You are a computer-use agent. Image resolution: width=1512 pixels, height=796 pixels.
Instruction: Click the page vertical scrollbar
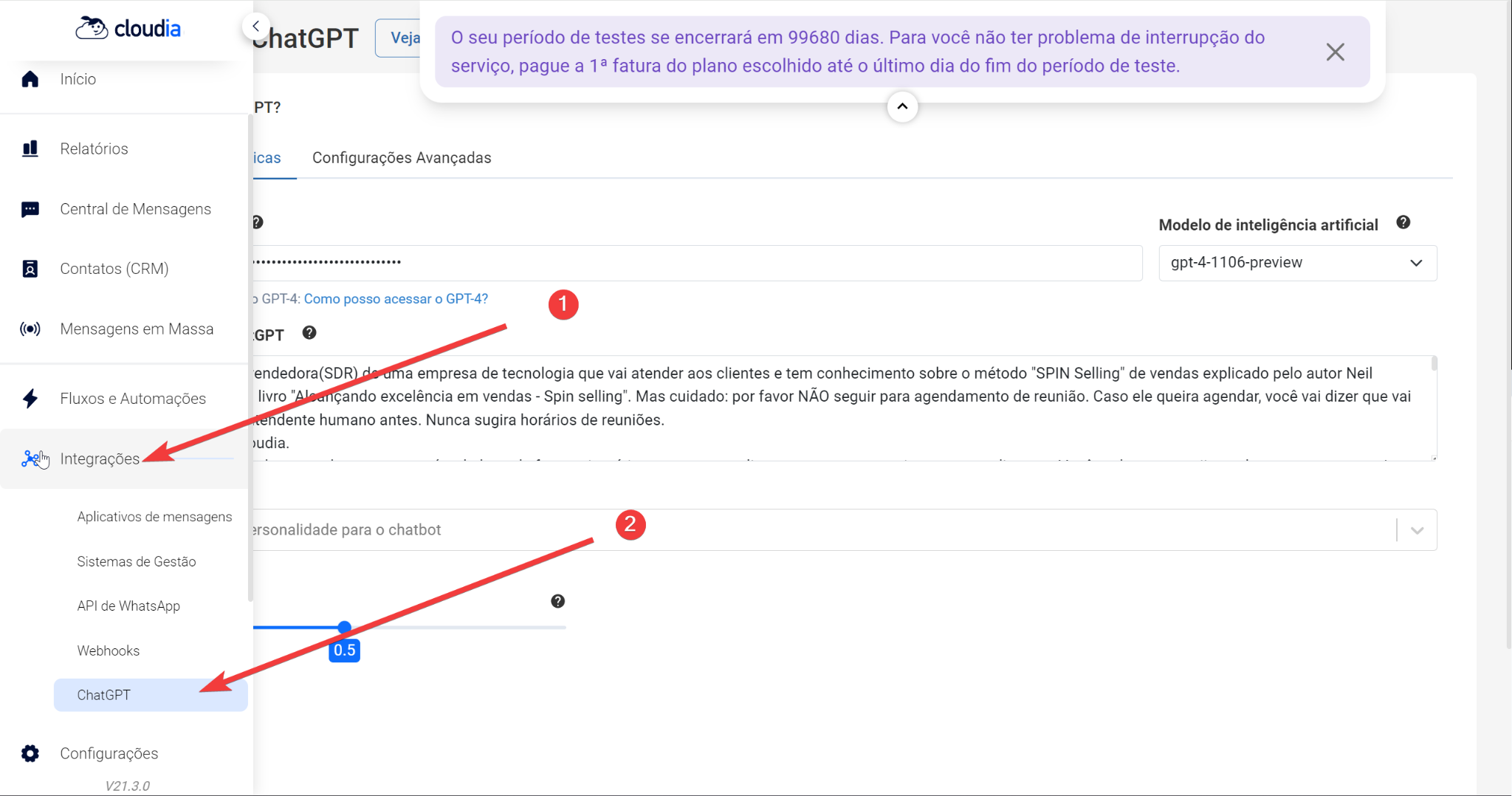[x=1508, y=325]
